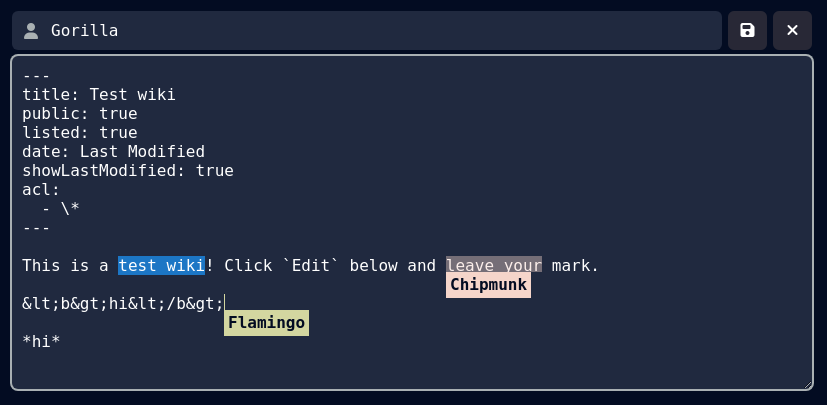Click the Chipmunk collaborator label
This screenshot has width=827, height=405.
pos(488,285)
